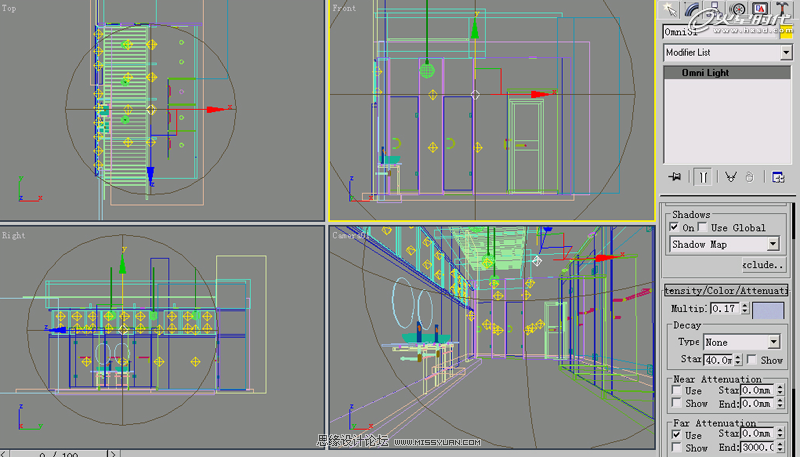Open the Modify command panel tab
The image size is (800, 457).
(x=692, y=9)
